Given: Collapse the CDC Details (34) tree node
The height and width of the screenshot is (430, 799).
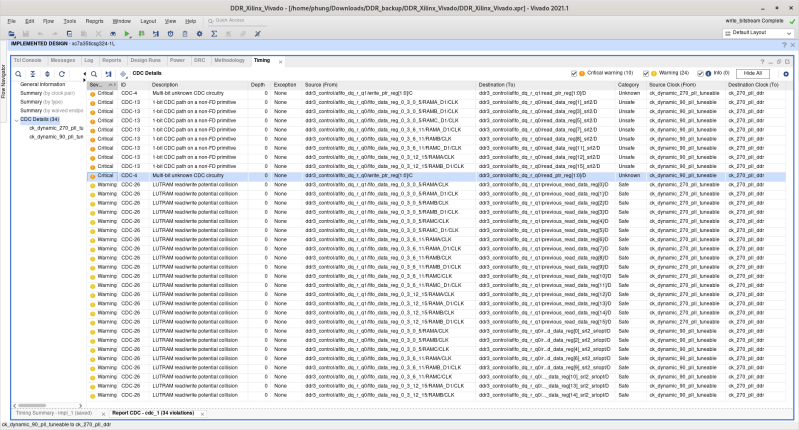Looking at the screenshot, I should click(x=16, y=120).
